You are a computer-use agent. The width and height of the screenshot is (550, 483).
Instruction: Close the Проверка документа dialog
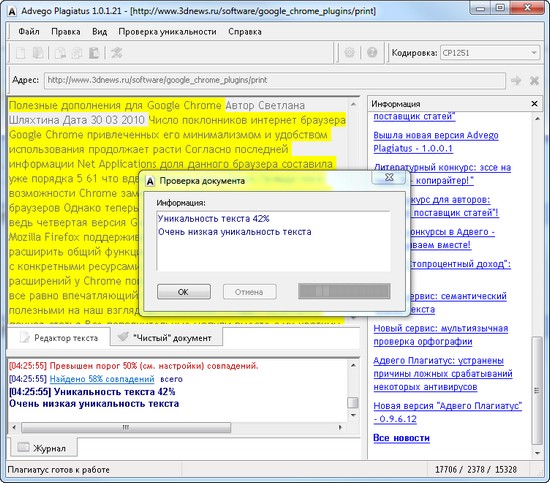(389, 177)
